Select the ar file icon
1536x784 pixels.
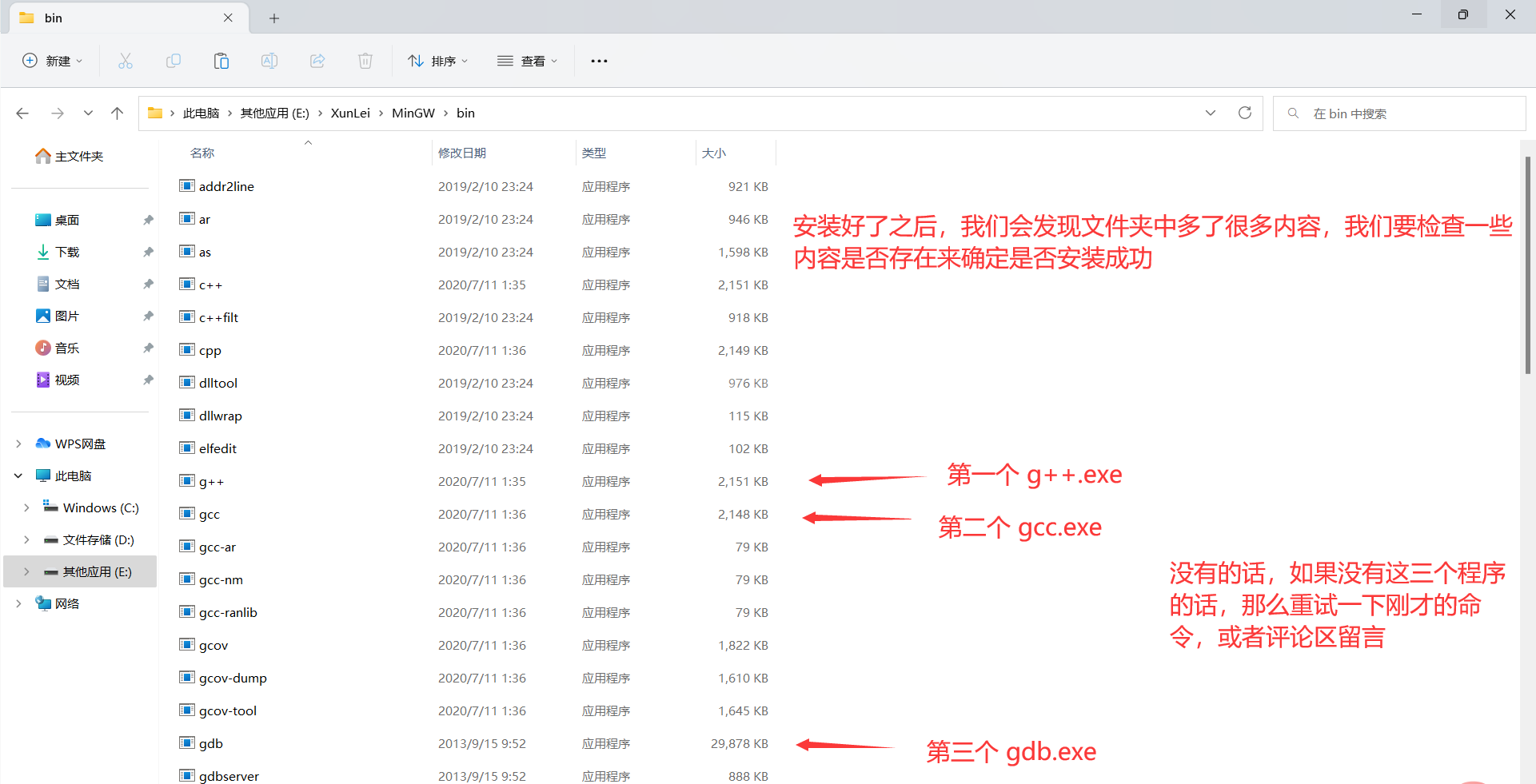[x=187, y=219]
